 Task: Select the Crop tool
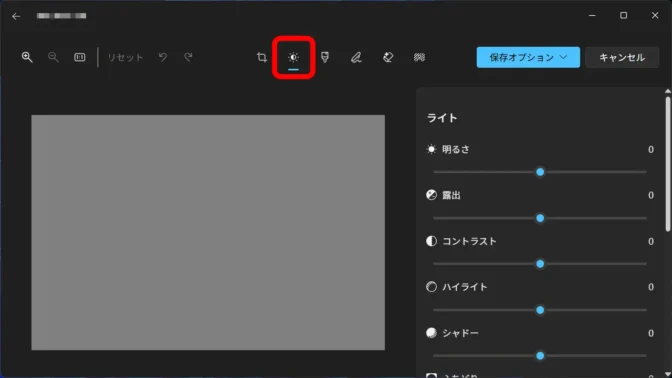[262, 57]
